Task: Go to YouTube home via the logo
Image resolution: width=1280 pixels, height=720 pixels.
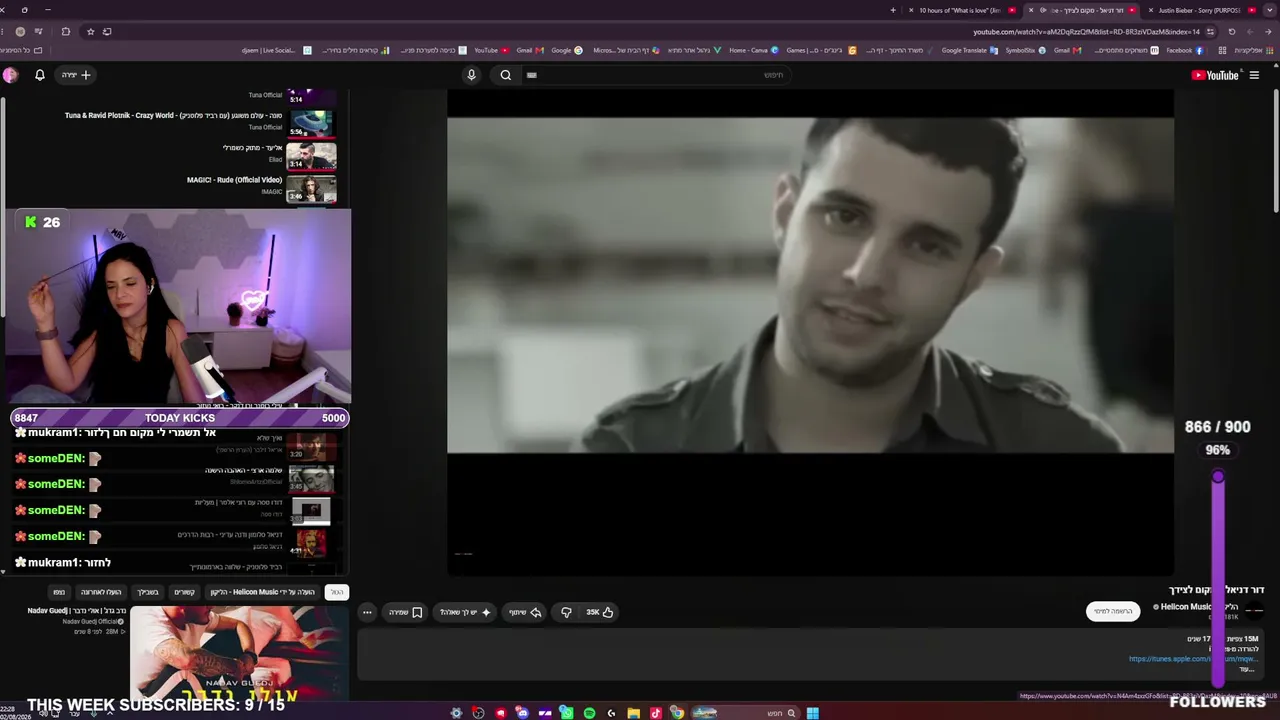Action: [x=1216, y=75]
